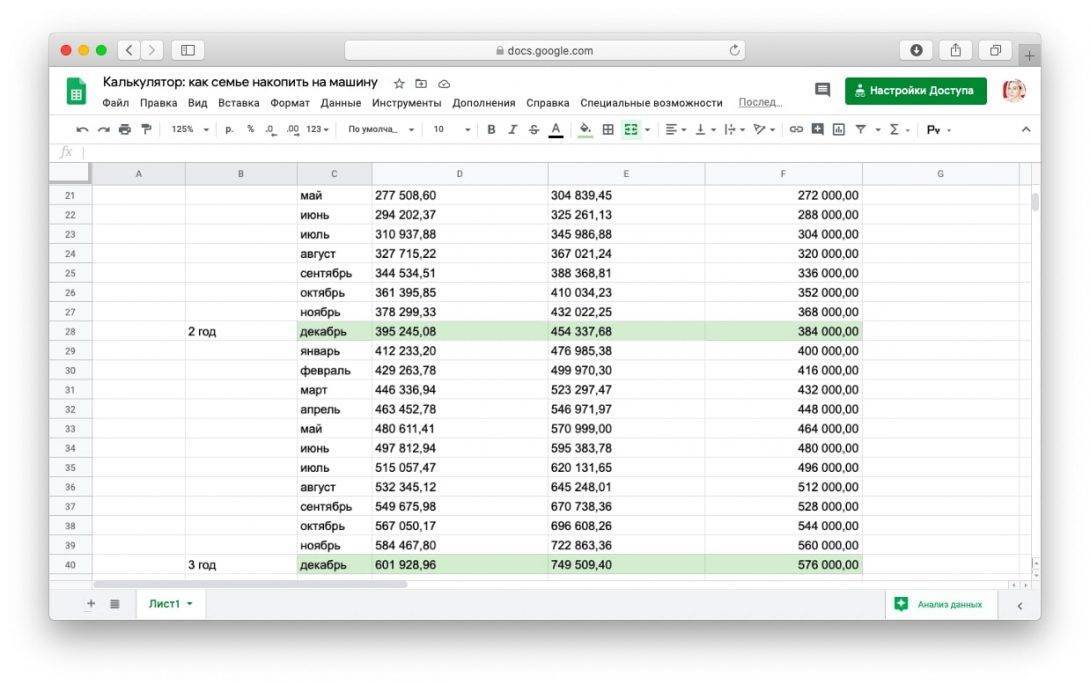Select cell containing 395 245,08
The height and width of the screenshot is (685, 1090).
pos(459,332)
